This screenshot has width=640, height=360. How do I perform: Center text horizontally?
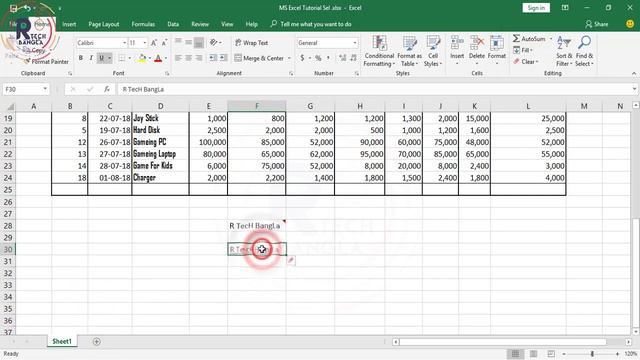tap(189, 58)
